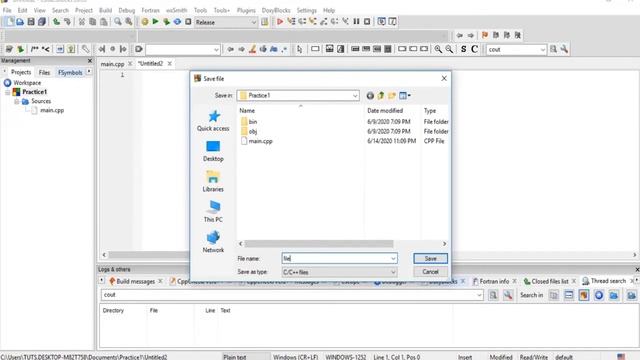This screenshot has width=640, height=360.
Task: Click the Toggle bookmark flag icon
Action: click(x=485, y=36)
